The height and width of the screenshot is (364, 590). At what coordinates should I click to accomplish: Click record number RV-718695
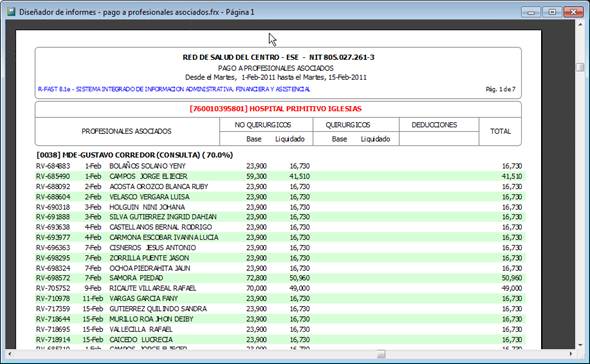point(53,329)
